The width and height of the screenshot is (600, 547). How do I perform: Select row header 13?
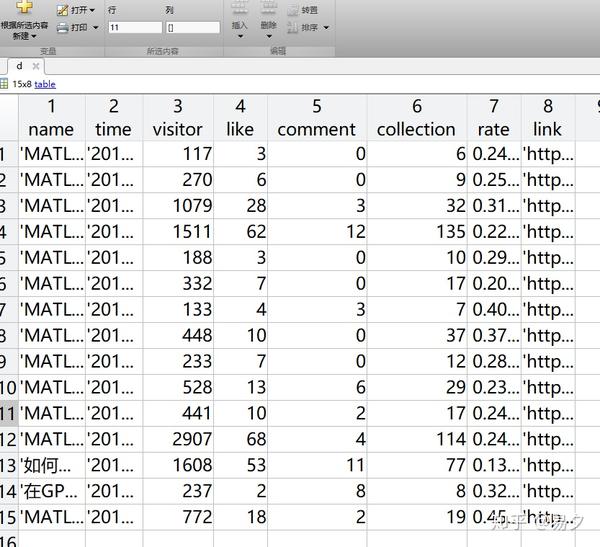(x=9, y=465)
